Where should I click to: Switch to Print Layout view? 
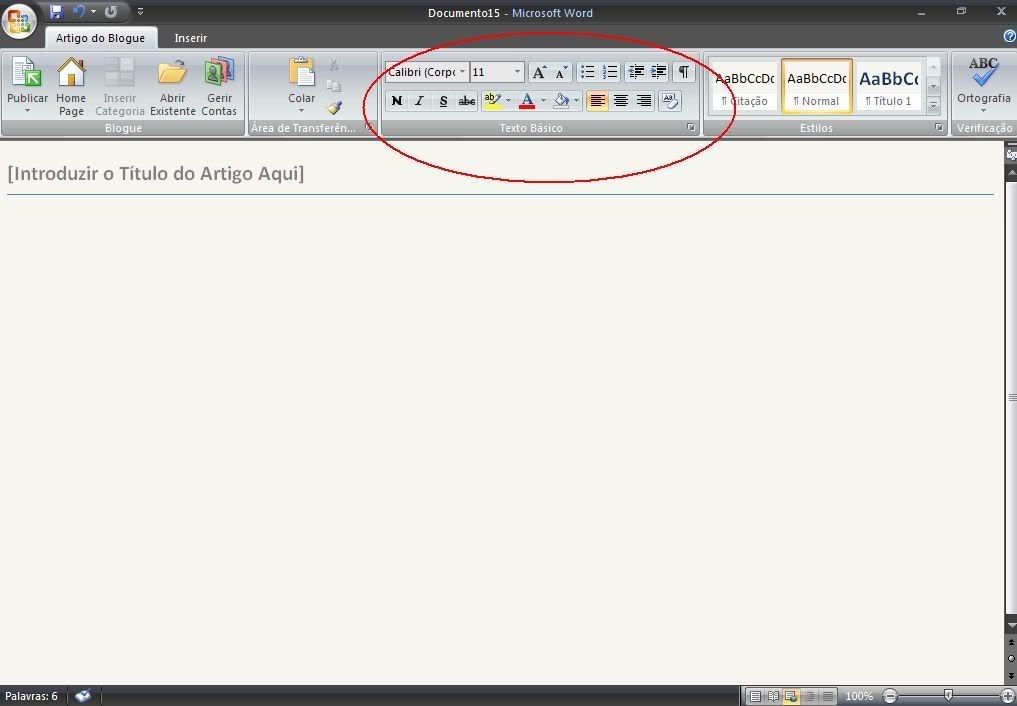pyautogui.click(x=755, y=697)
